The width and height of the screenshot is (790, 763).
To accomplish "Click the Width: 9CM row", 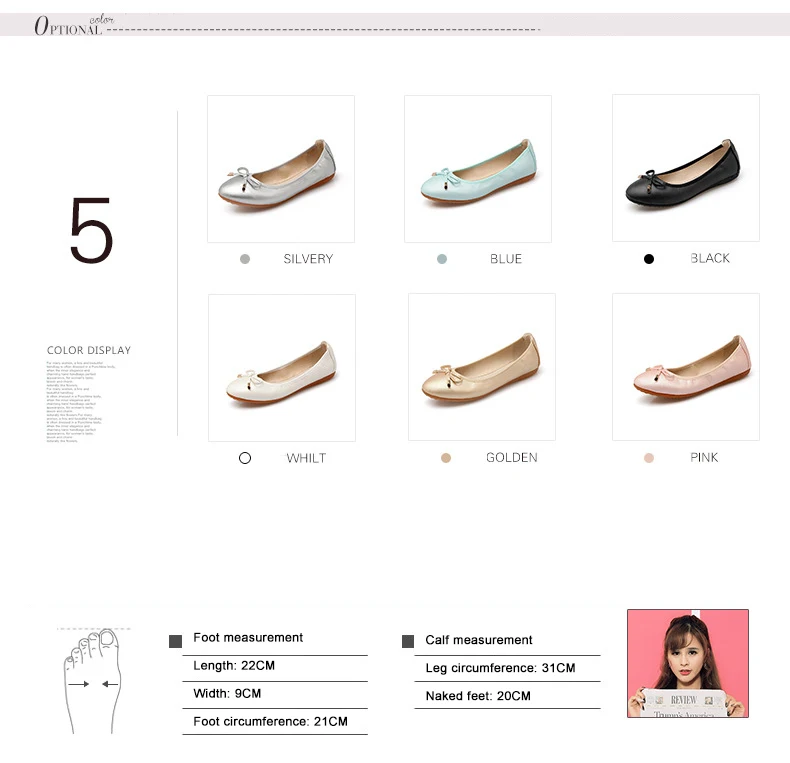I will 275,694.
